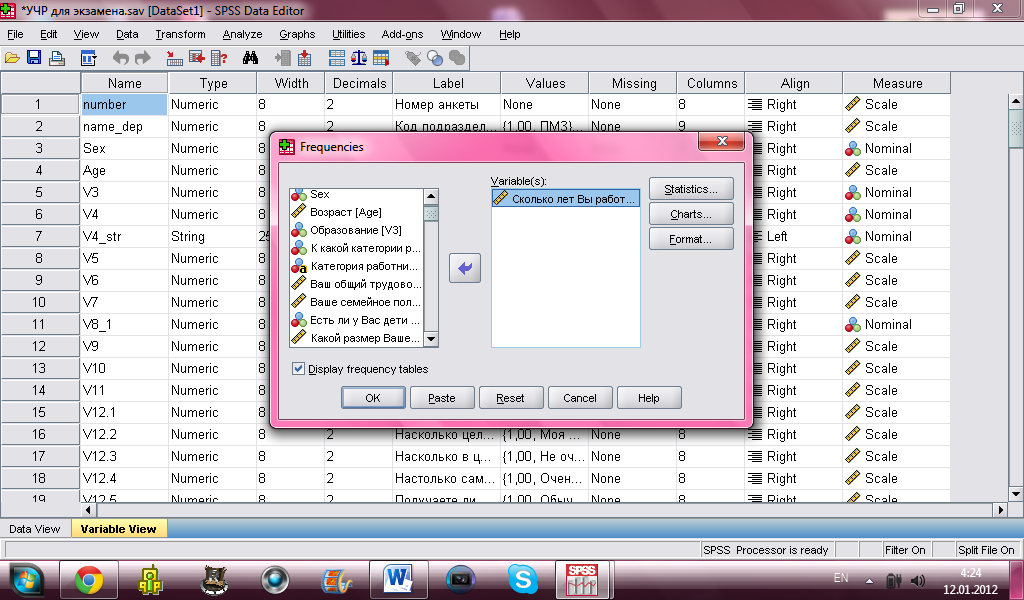Open the Windows Start menu orb
Image resolution: width=1024 pixels, height=600 pixels.
pyautogui.click(x=26, y=580)
